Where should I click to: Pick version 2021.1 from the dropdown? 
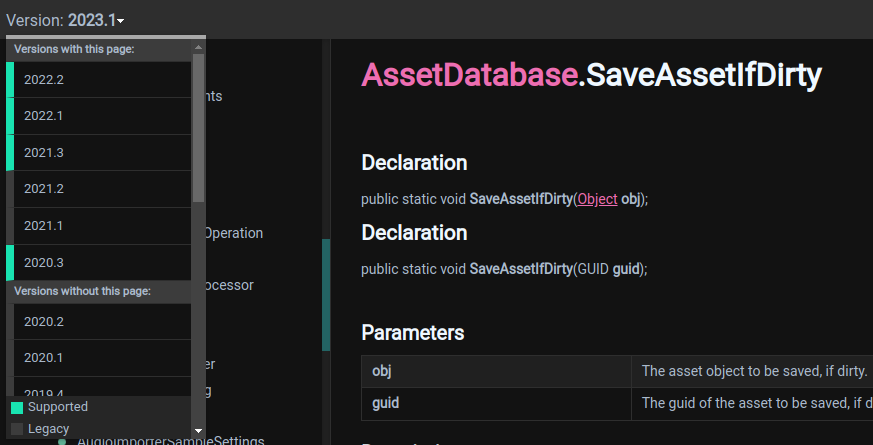coord(44,226)
